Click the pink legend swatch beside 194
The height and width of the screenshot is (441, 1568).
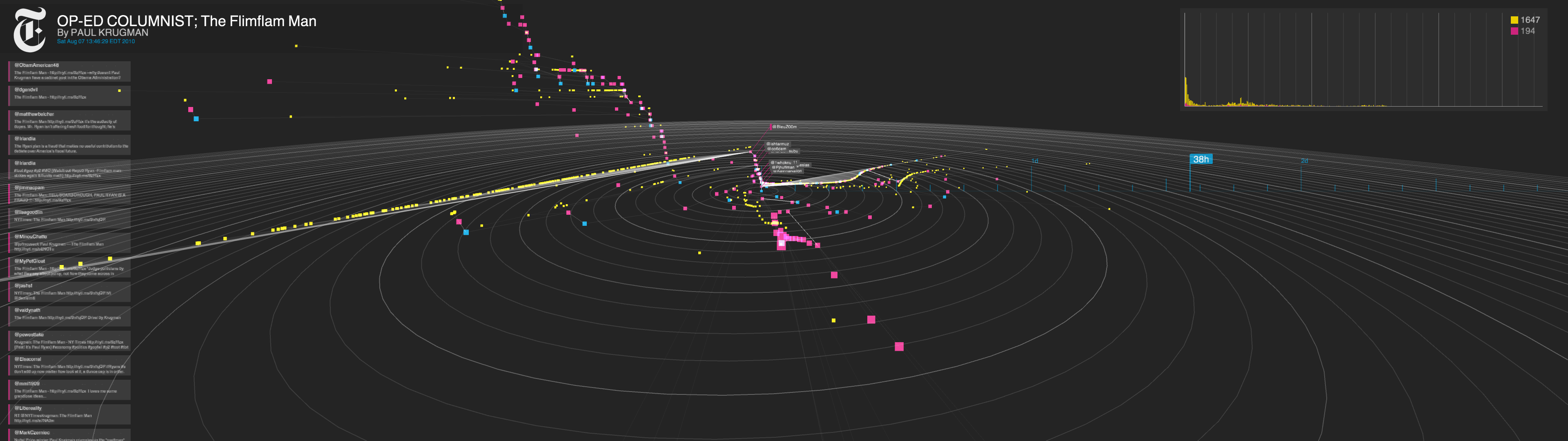coord(1514,31)
